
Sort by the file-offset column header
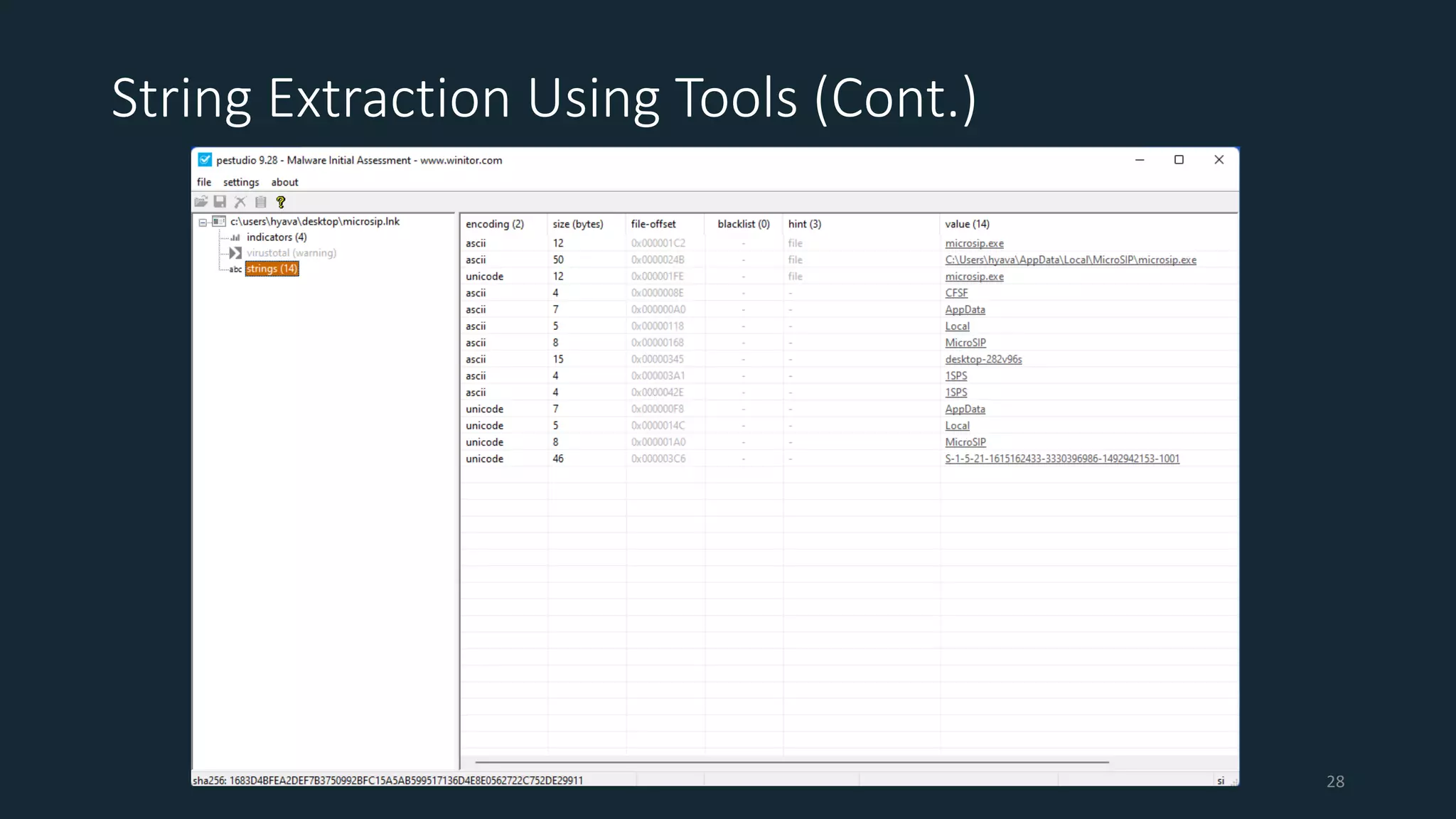(653, 224)
